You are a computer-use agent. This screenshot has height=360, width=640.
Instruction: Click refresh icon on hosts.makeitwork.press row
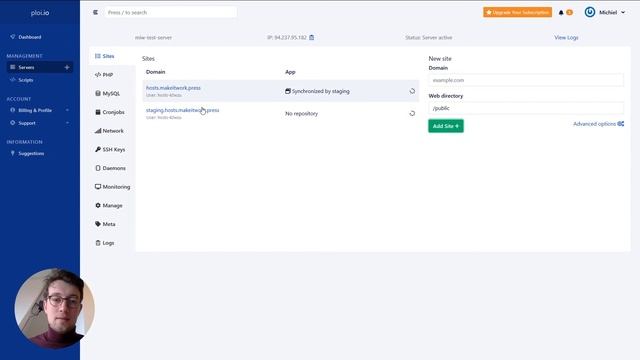click(412, 91)
